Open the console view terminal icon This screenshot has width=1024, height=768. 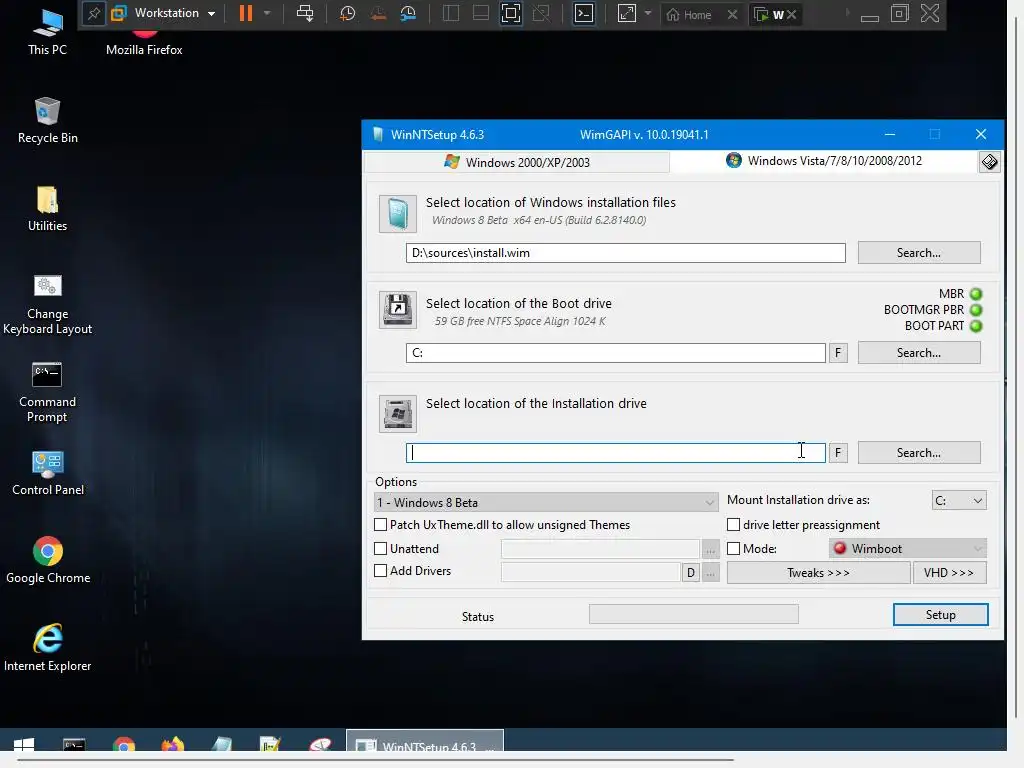coord(584,14)
